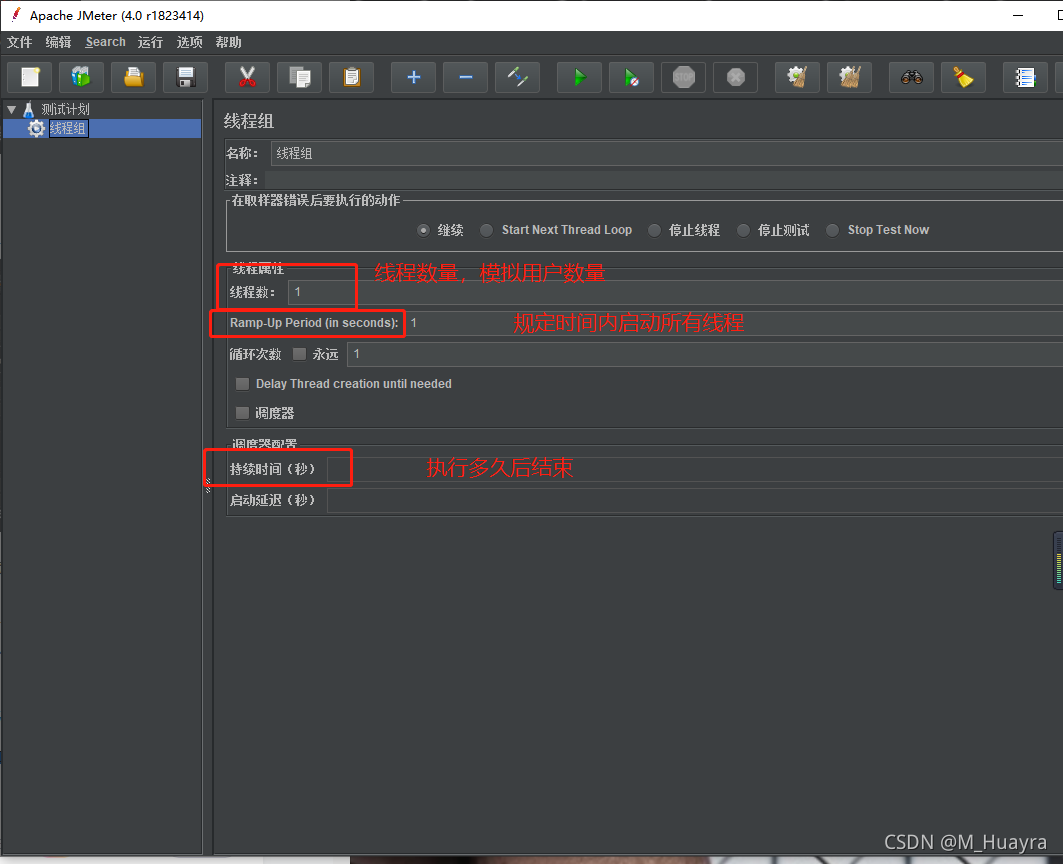
Task: Click the Expand all plus icon
Action: point(414,77)
